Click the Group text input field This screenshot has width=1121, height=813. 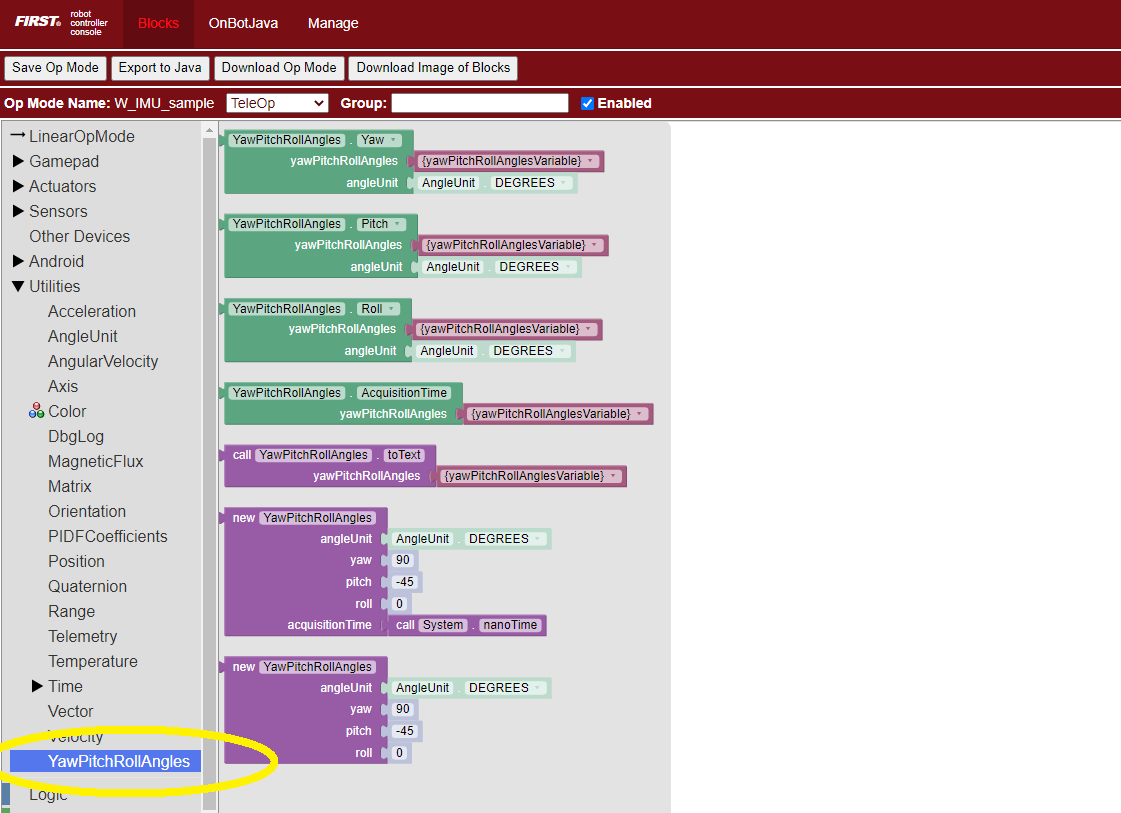[479, 103]
